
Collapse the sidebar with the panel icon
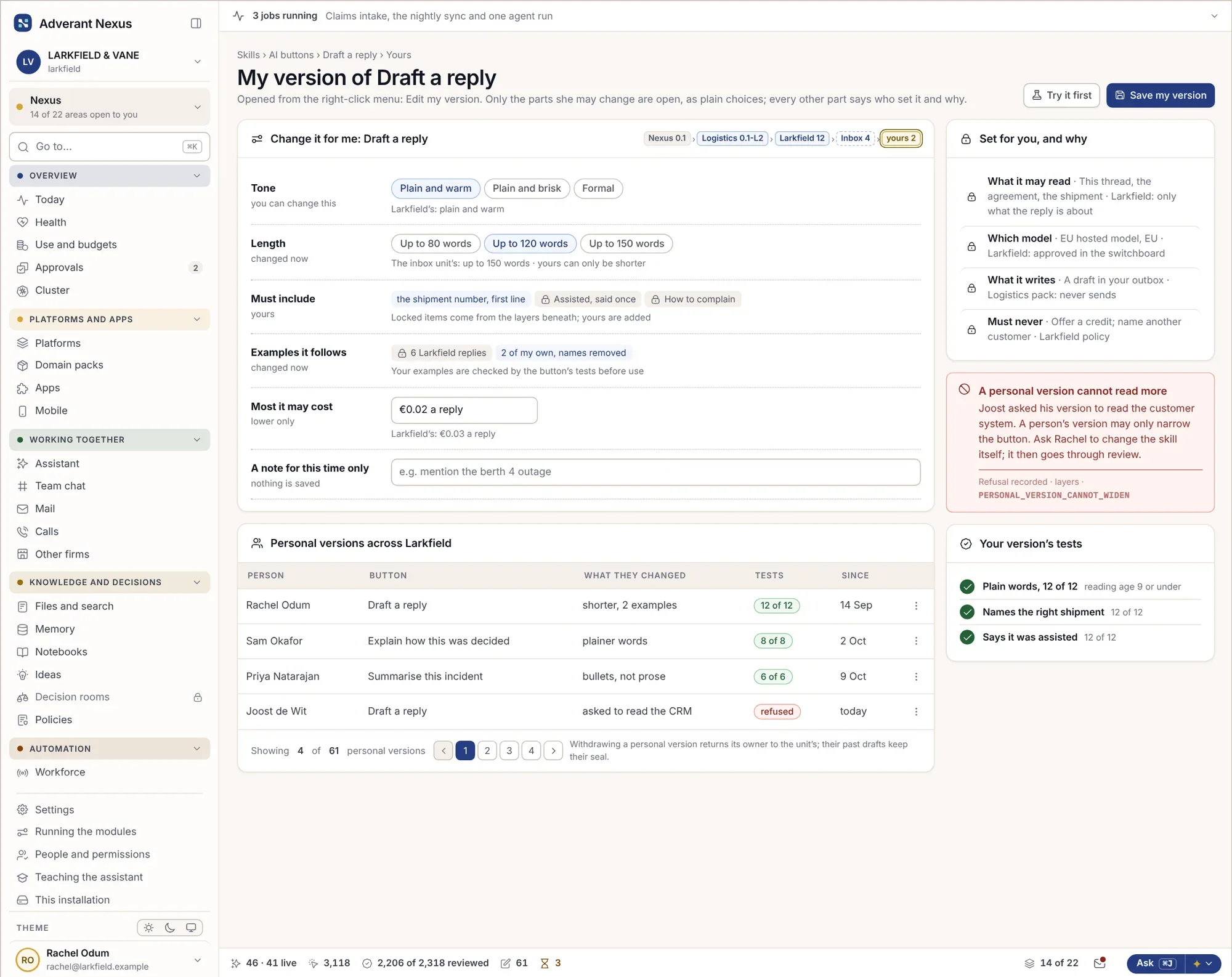(196, 23)
